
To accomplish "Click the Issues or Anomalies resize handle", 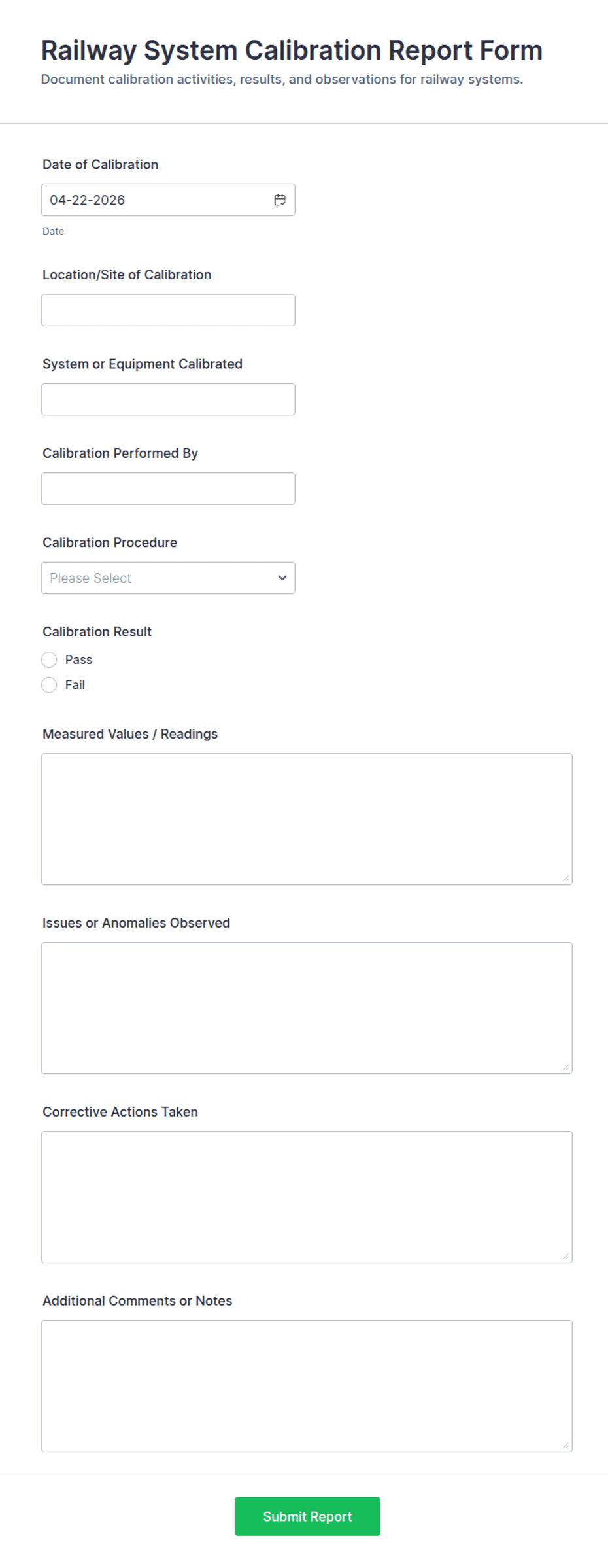I will point(566,1068).
